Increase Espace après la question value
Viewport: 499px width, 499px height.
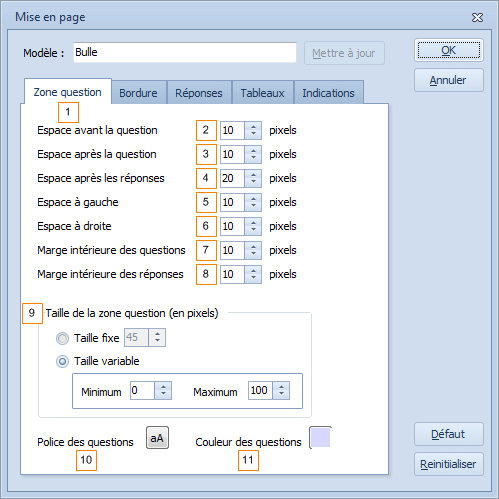pos(253,150)
